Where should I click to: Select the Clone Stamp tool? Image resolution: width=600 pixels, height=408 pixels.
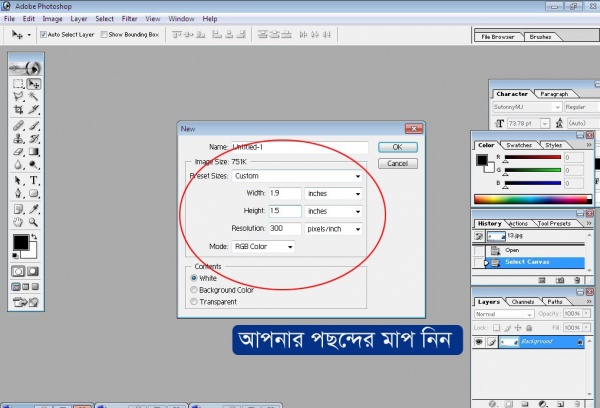coord(18,139)
